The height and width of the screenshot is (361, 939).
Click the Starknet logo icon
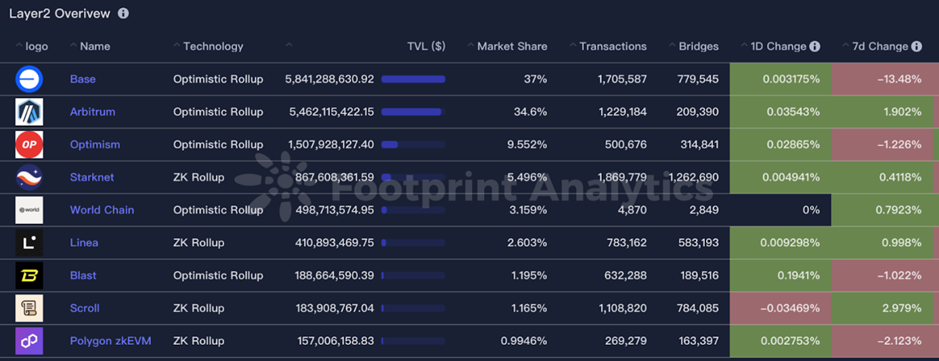[29, 177]
